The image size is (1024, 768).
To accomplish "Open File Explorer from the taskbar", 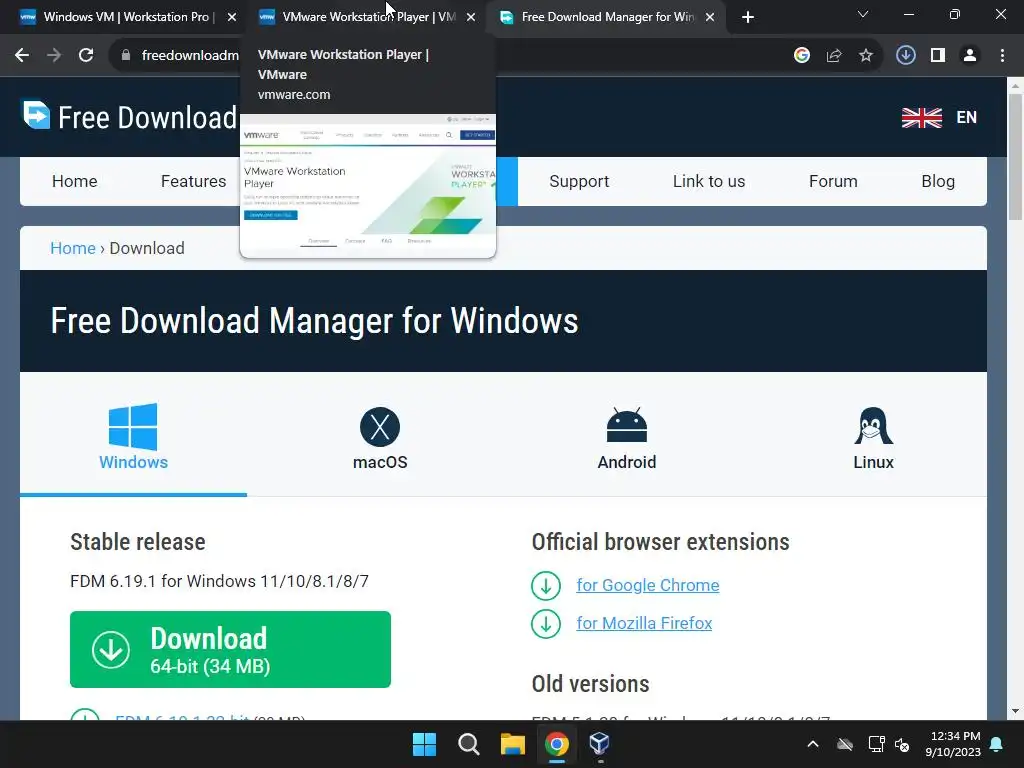I will pos(513,744).
